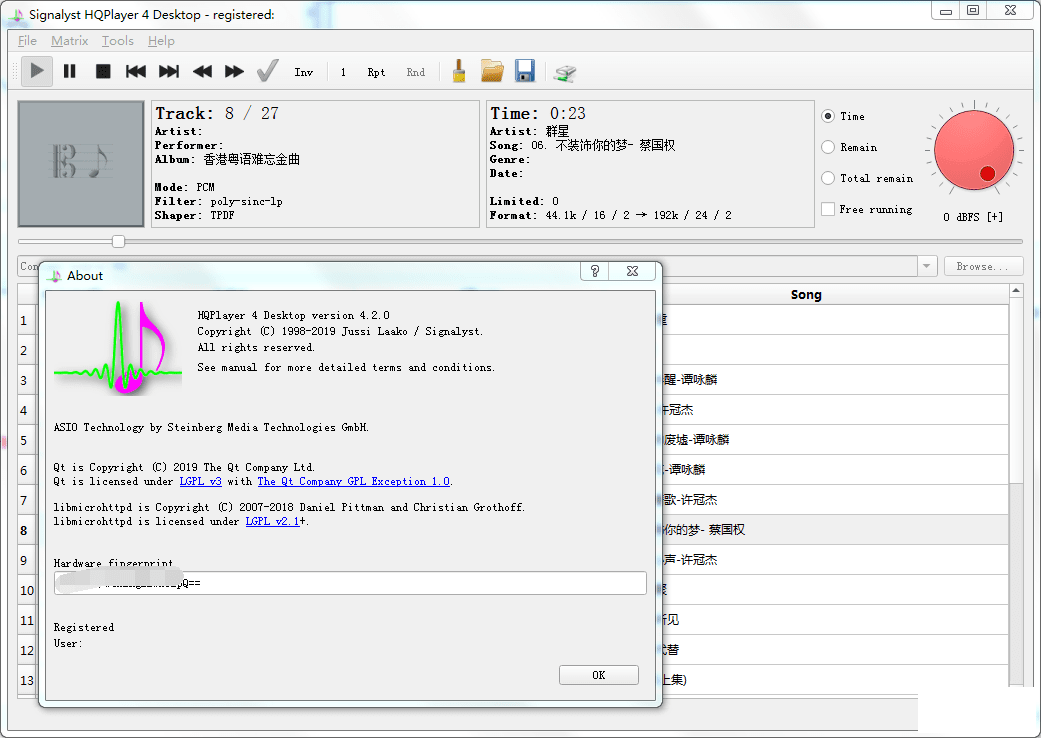Open the Tools menu
This screenshot has height=738, width=1041.
(118, 40)
